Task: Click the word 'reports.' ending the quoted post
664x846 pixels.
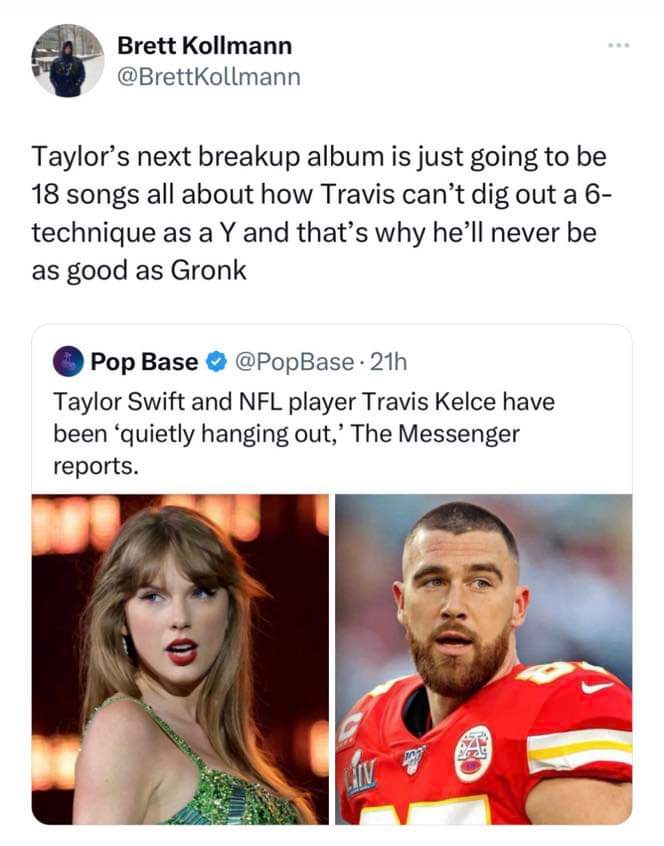Action: coord(94,467)
